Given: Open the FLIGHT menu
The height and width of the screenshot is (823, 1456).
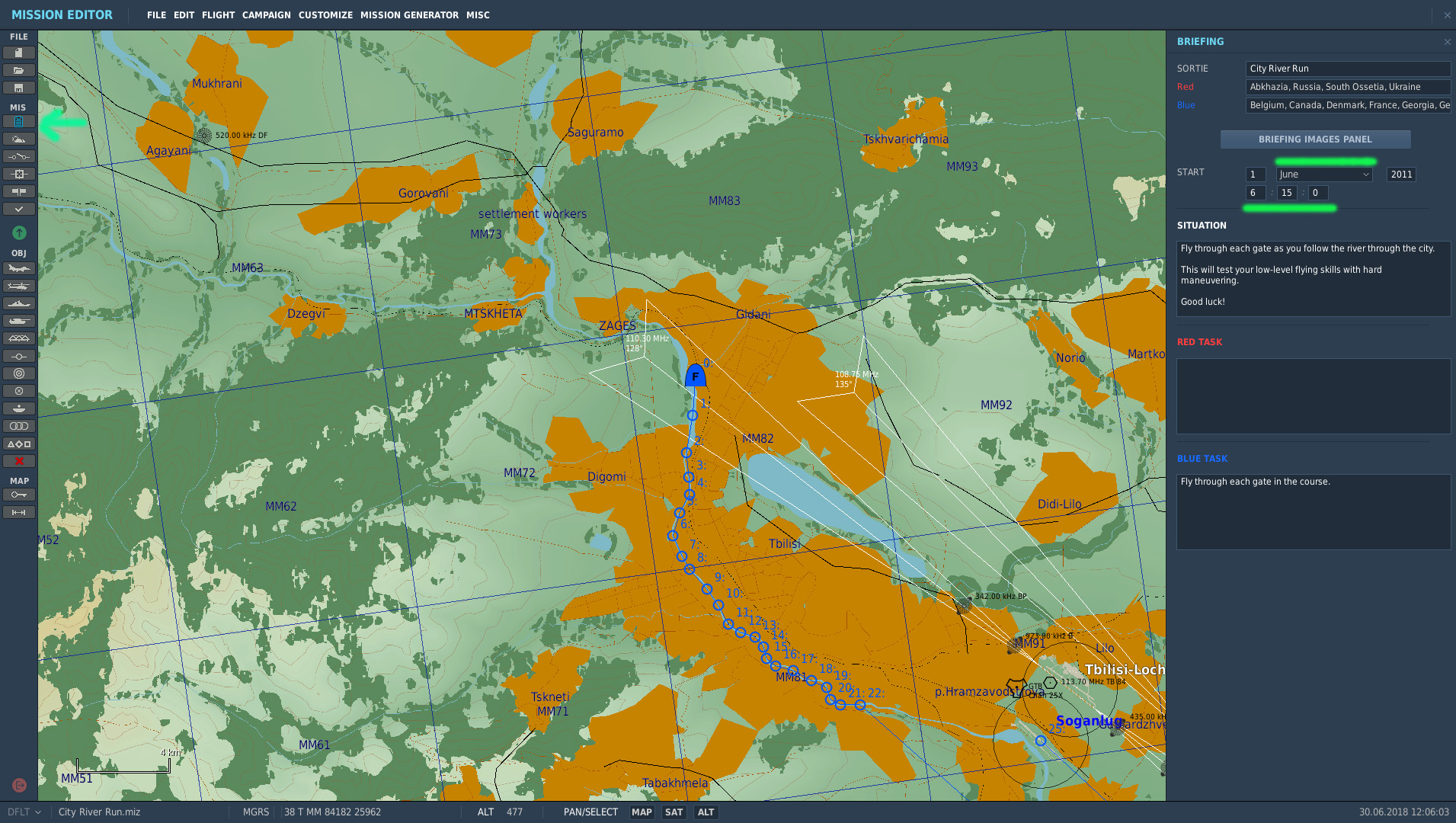Looking at the screenshot, I should 218,15.
